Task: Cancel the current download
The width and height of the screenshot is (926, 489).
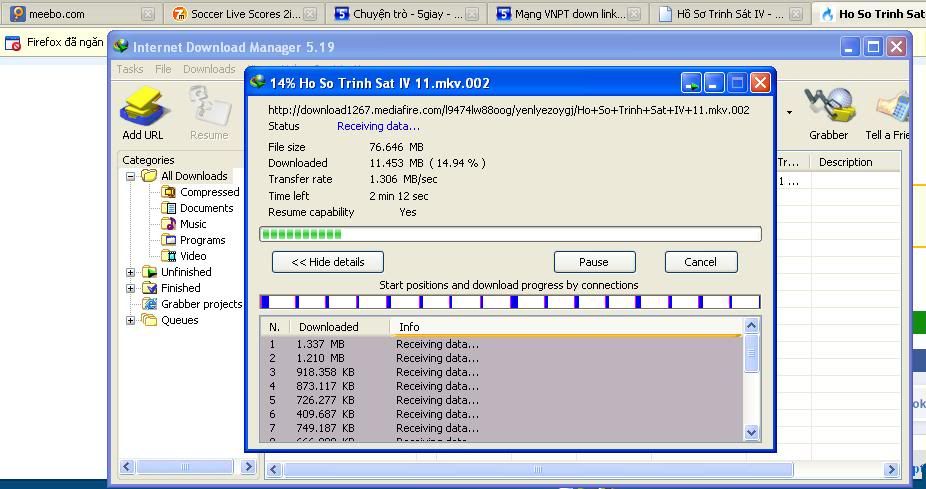Action: (x=701, y=262)
